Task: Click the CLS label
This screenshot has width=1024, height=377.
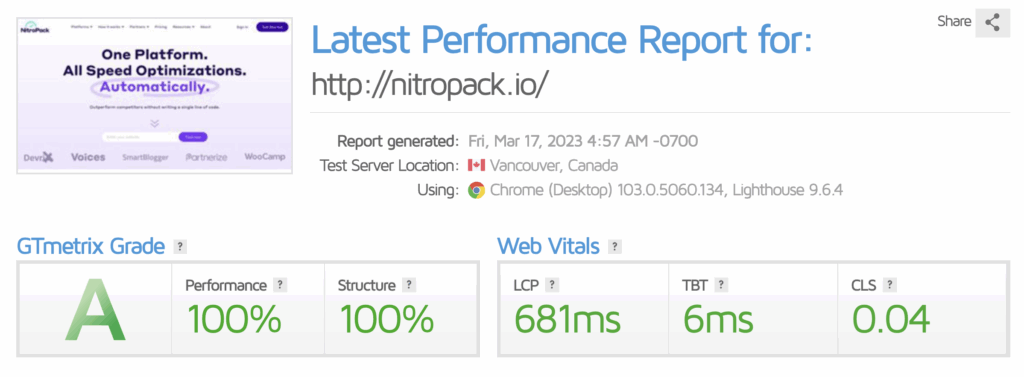Action: 864,286
